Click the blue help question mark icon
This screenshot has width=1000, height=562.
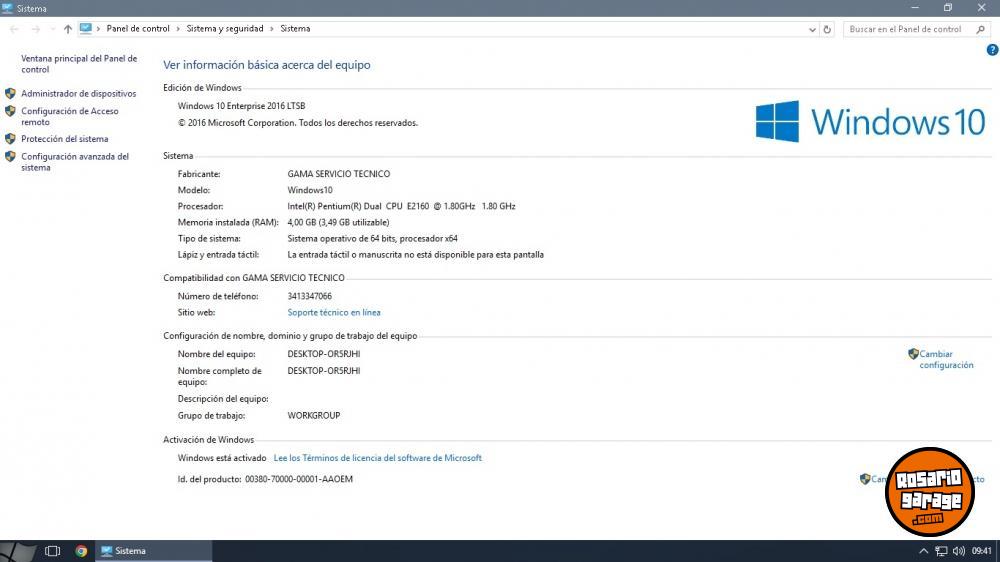coord(991,50)
